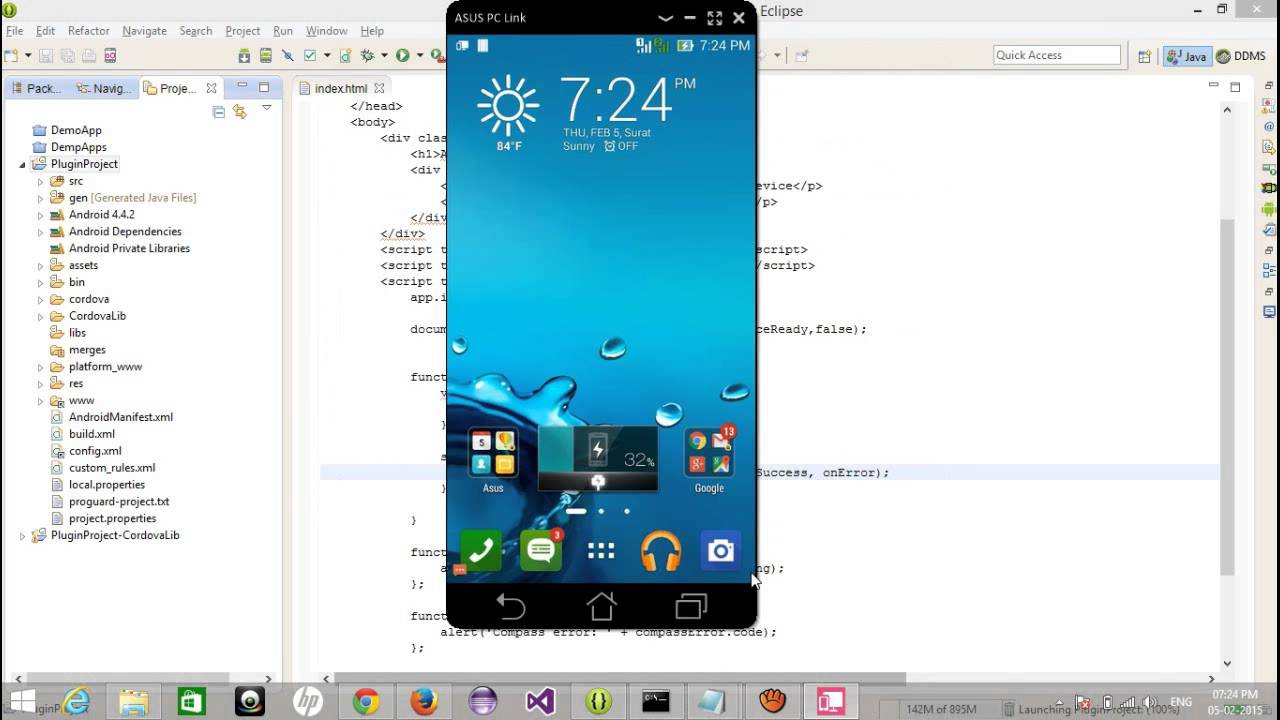
Task: Tap the Android Recent apps button
Action: point(691,606)
